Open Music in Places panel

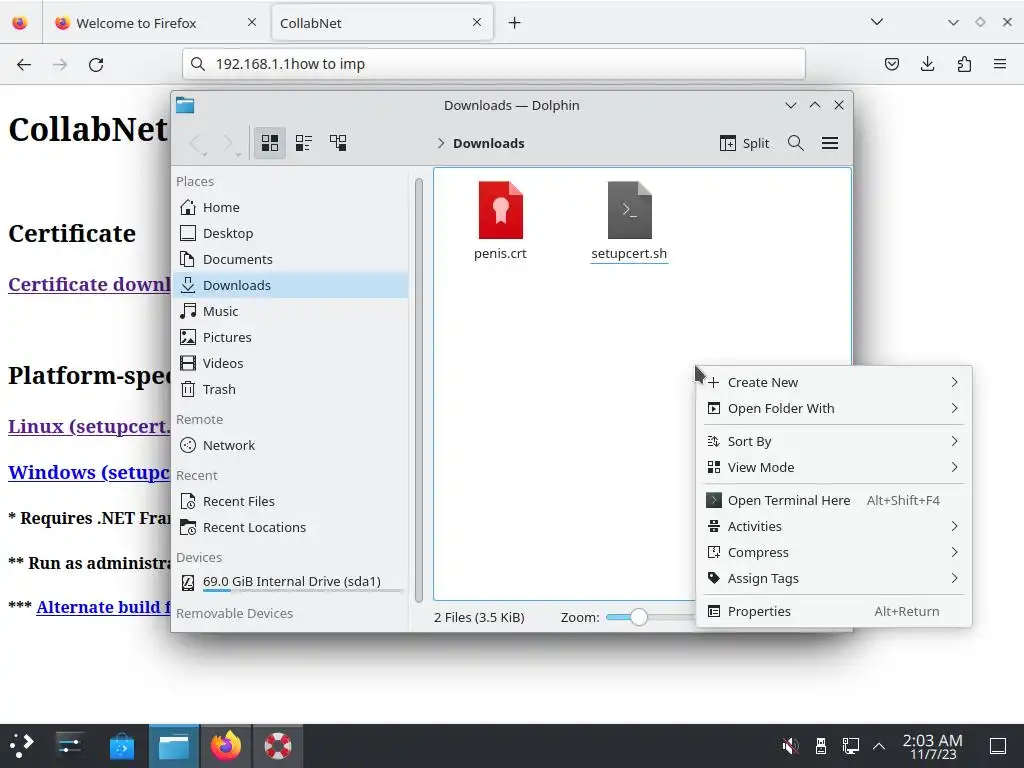click(291, 312)
